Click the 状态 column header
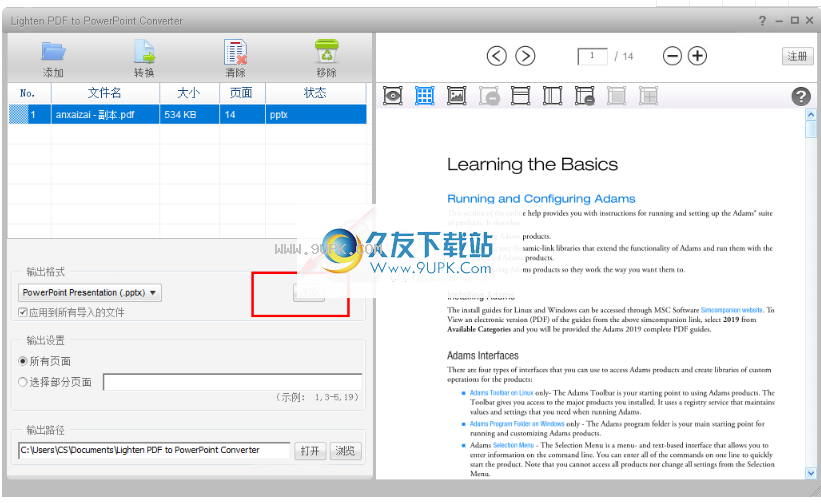Image resolution: width=821 pixels, height=503 pixels. pyautogui.click(x=316, y=93)
